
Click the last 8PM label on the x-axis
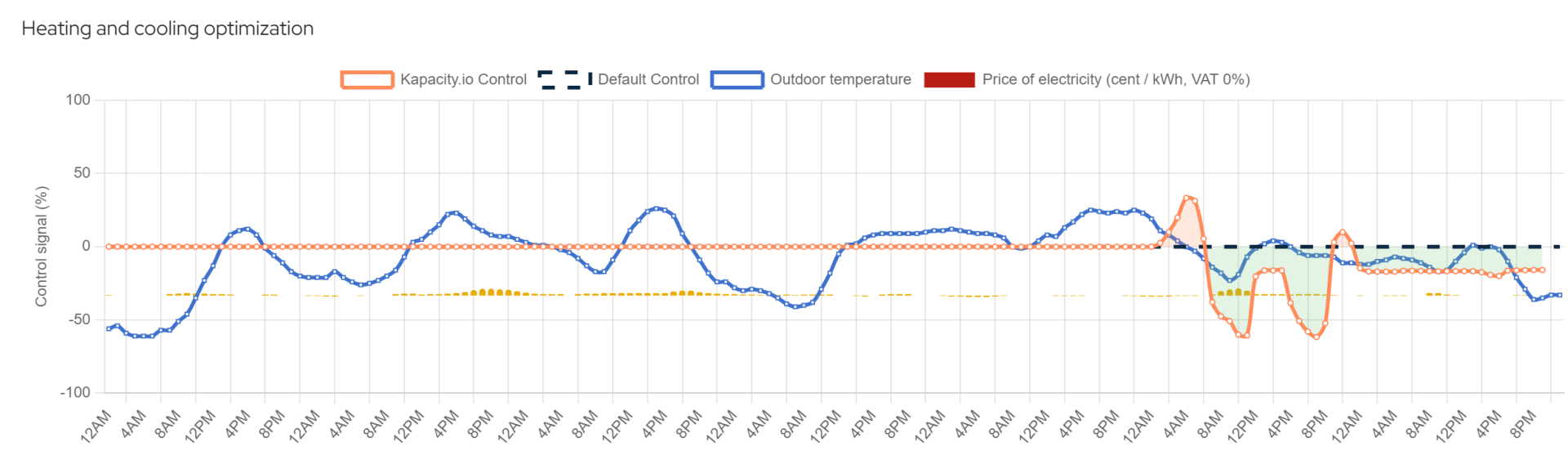coord(1524,426)
